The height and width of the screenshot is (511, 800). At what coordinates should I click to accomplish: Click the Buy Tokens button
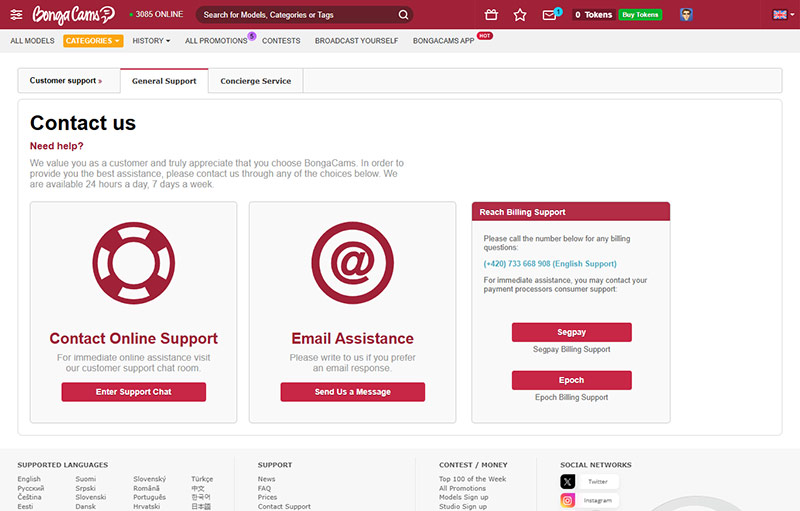(640, 15)
